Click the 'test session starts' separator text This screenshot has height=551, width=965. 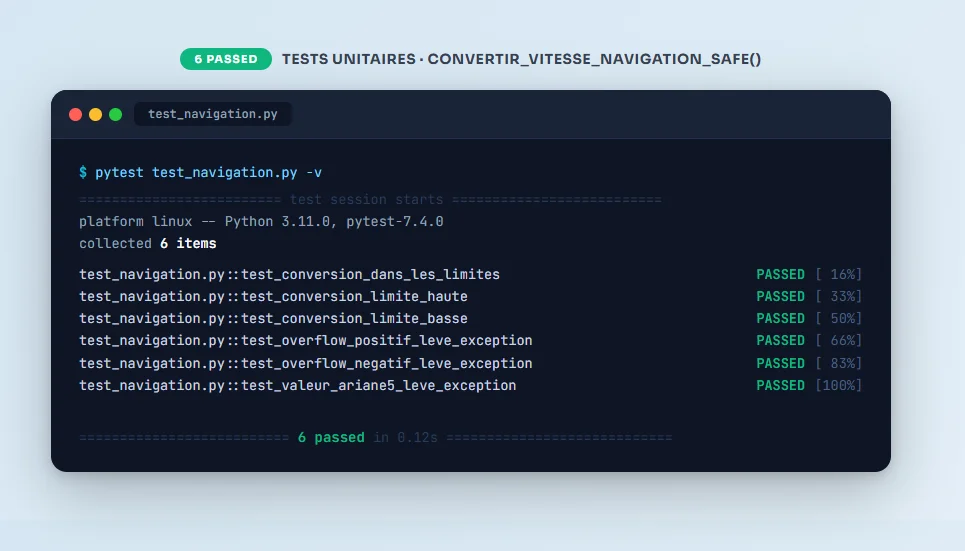pyautogui.click(x=367, y=199)
